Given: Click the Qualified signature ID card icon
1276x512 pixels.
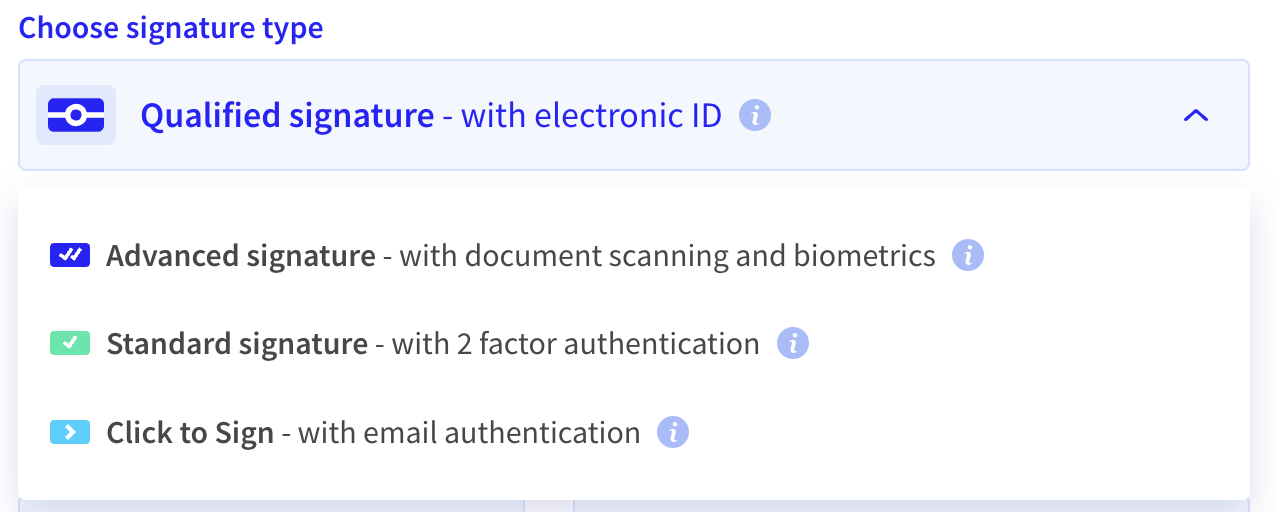Looking at the screenshot, I should [76, 115].
